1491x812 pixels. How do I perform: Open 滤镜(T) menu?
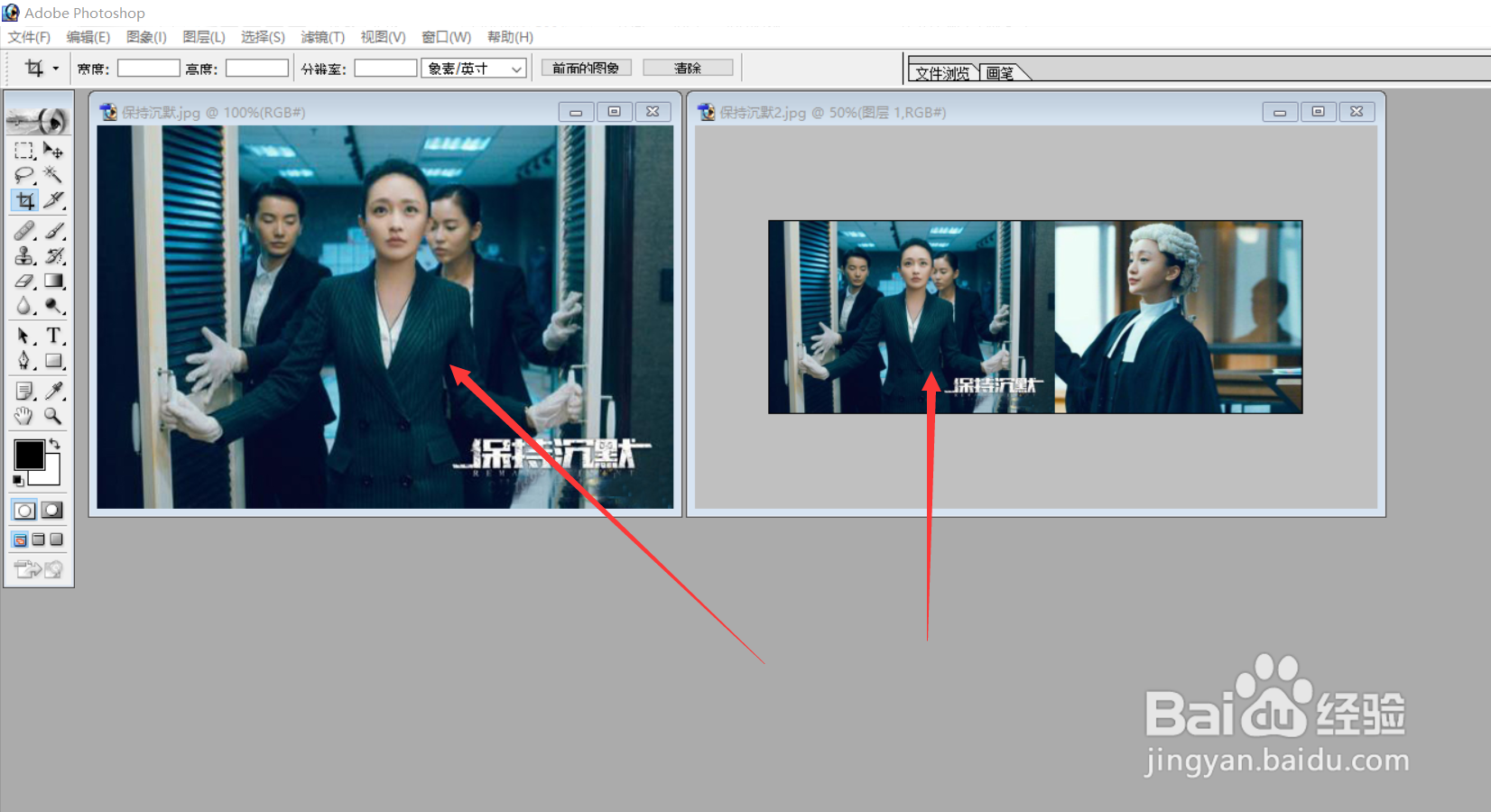click(x=323, y=37)
